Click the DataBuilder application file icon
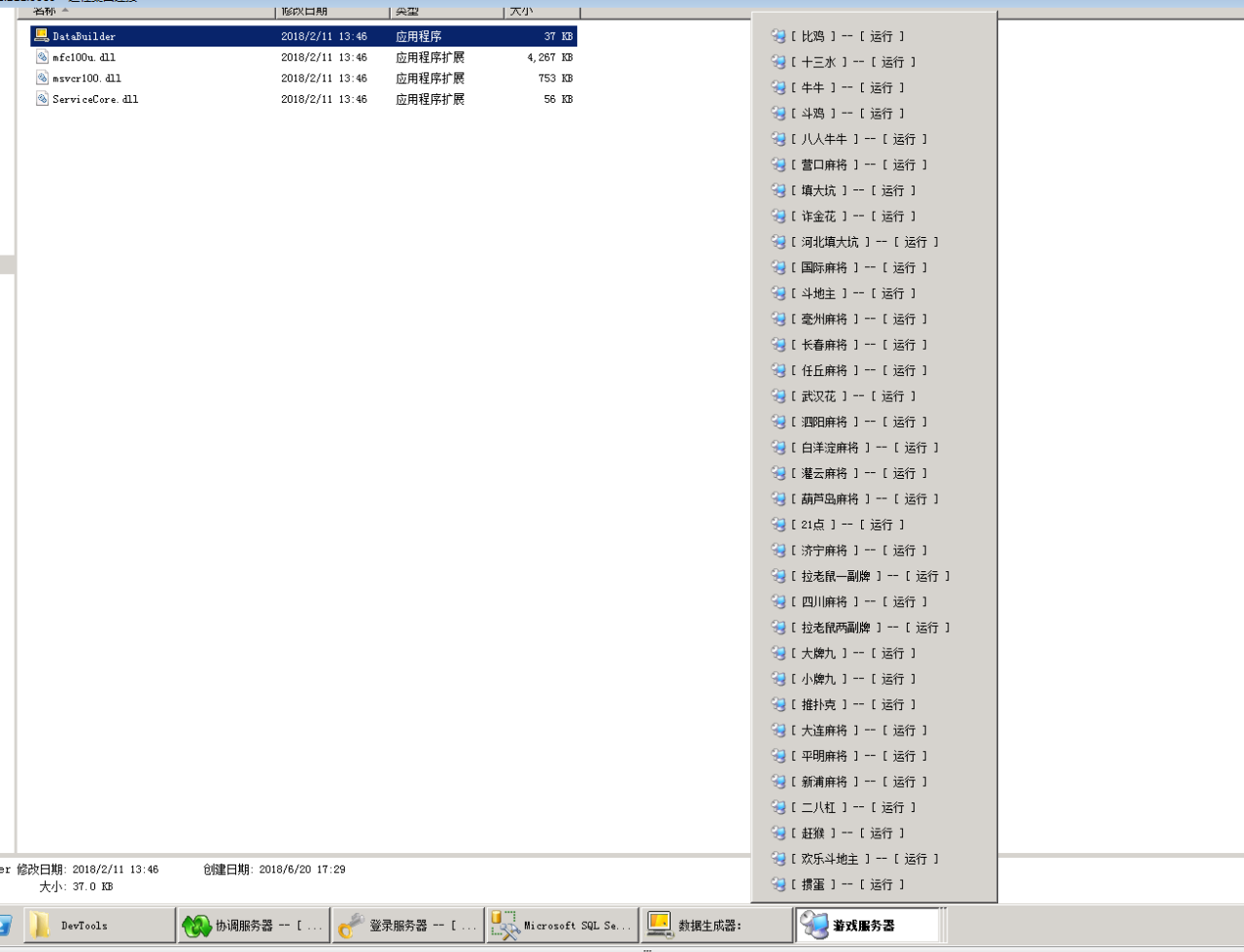This screenshot has width=1244, height=952. pyautogui.click(x=41, y=36)
